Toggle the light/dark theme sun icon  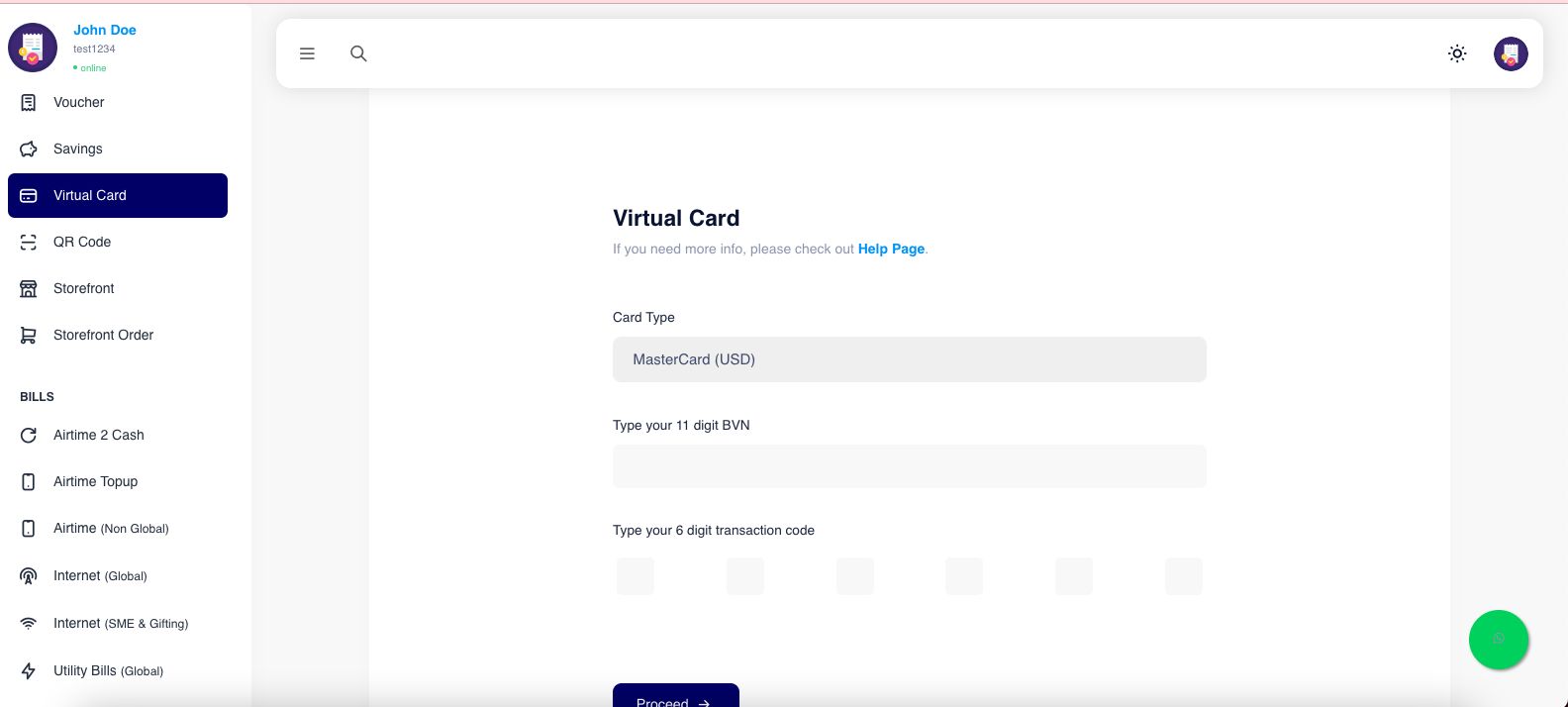(x=1457, y=53)
